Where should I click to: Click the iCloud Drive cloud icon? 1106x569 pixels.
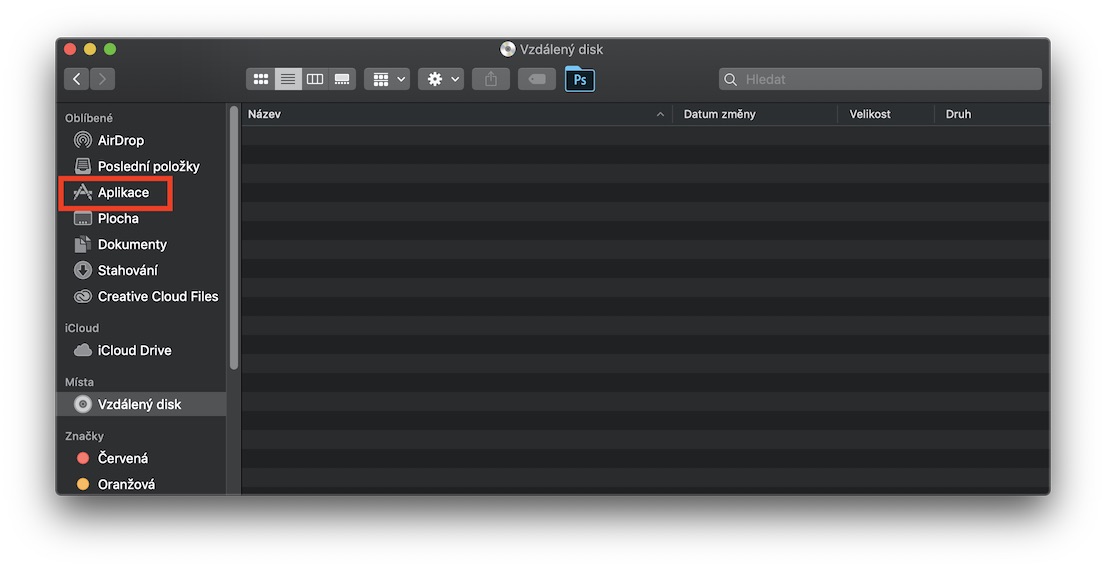(x=83, y=350)
